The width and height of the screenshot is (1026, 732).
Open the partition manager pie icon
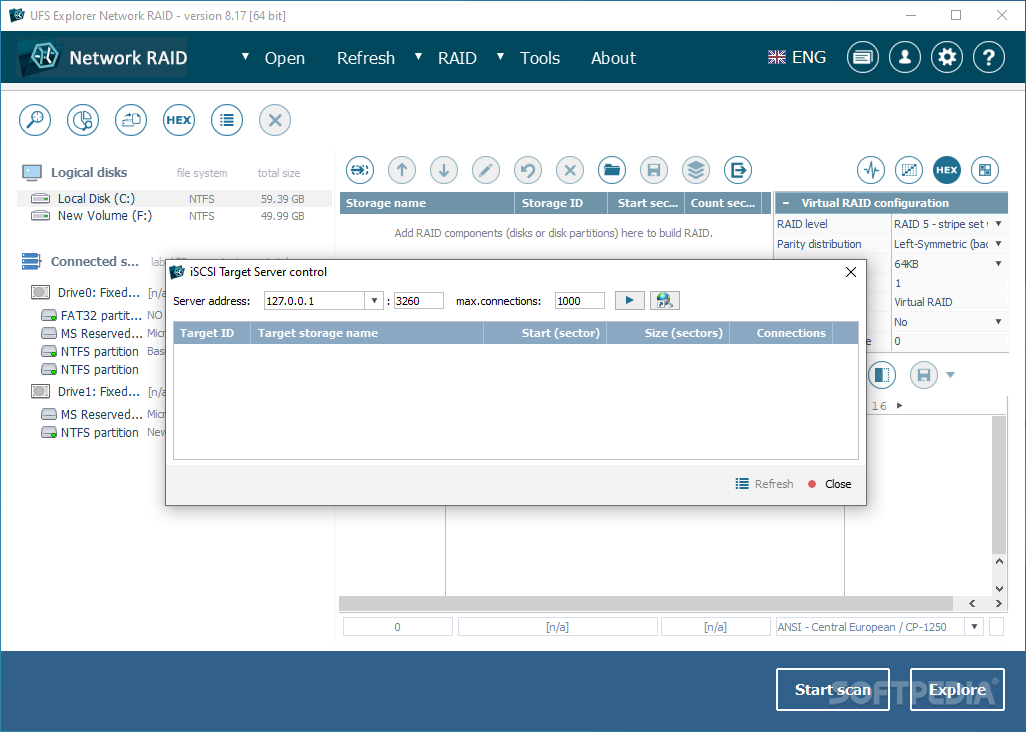pyautogui.click(x=83, y=120)
